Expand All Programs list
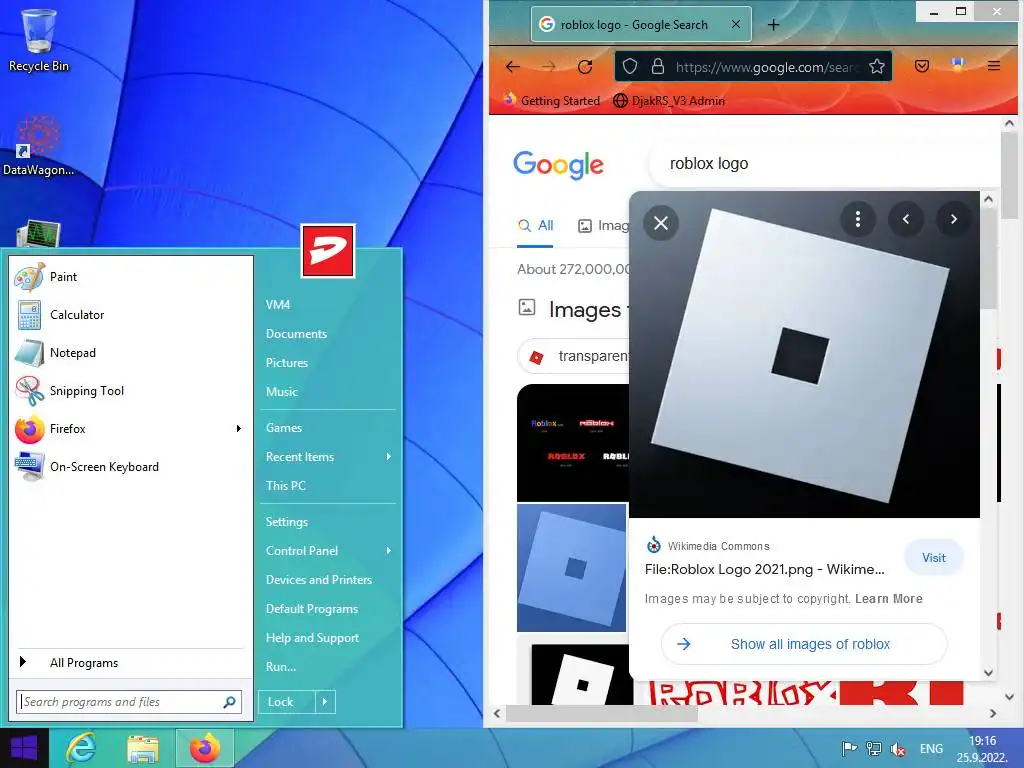1024x768 pixels. [130, 663]
